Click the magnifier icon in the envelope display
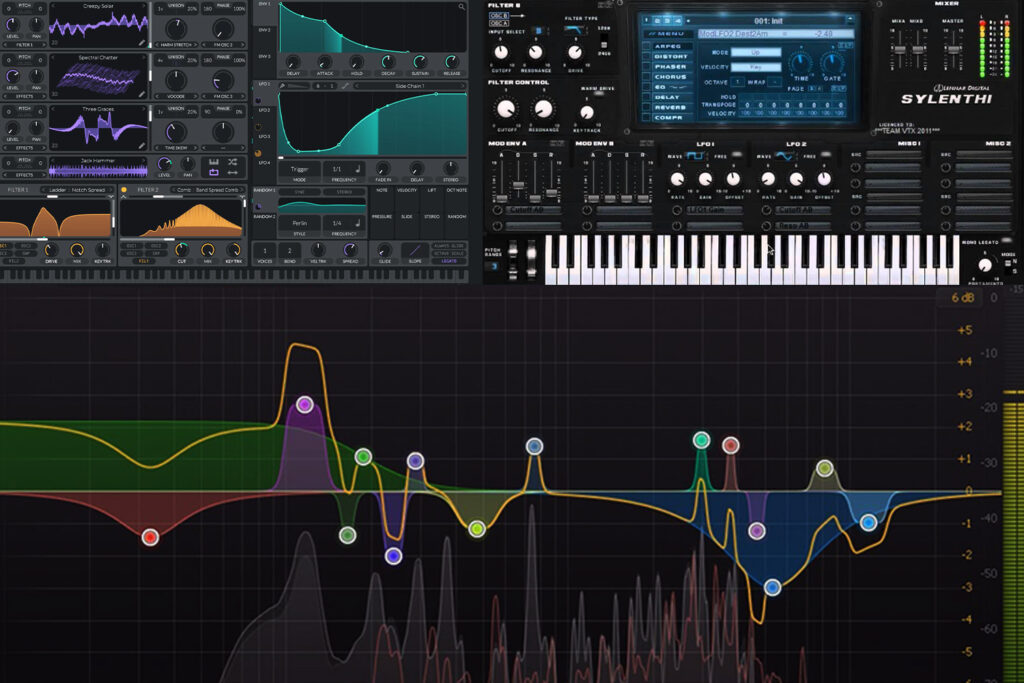Screen dimensions: 1024x683 [x=462, y=7]
